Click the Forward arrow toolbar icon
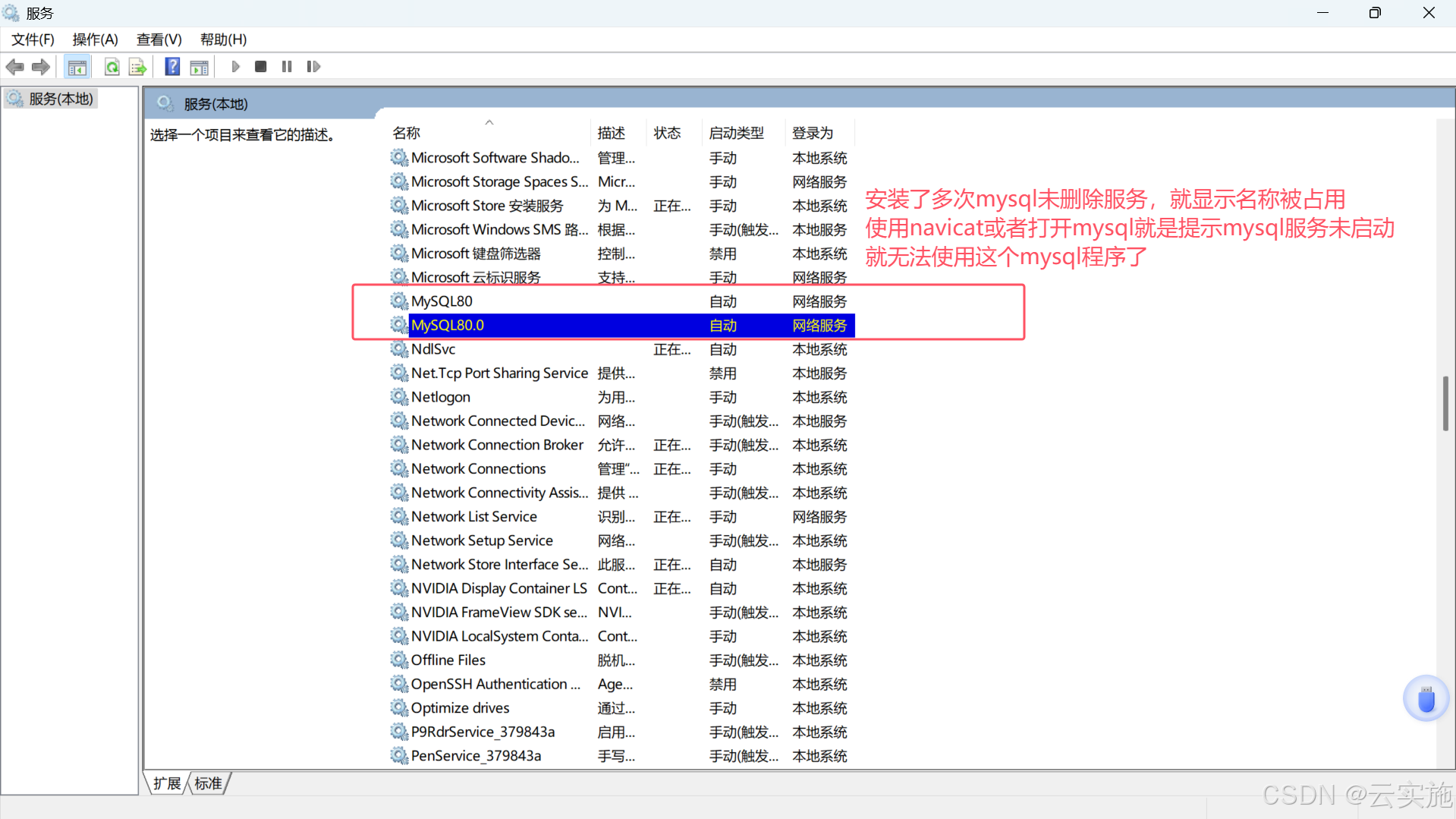The height and width of the screenshot is (819, 1456). 41,67
